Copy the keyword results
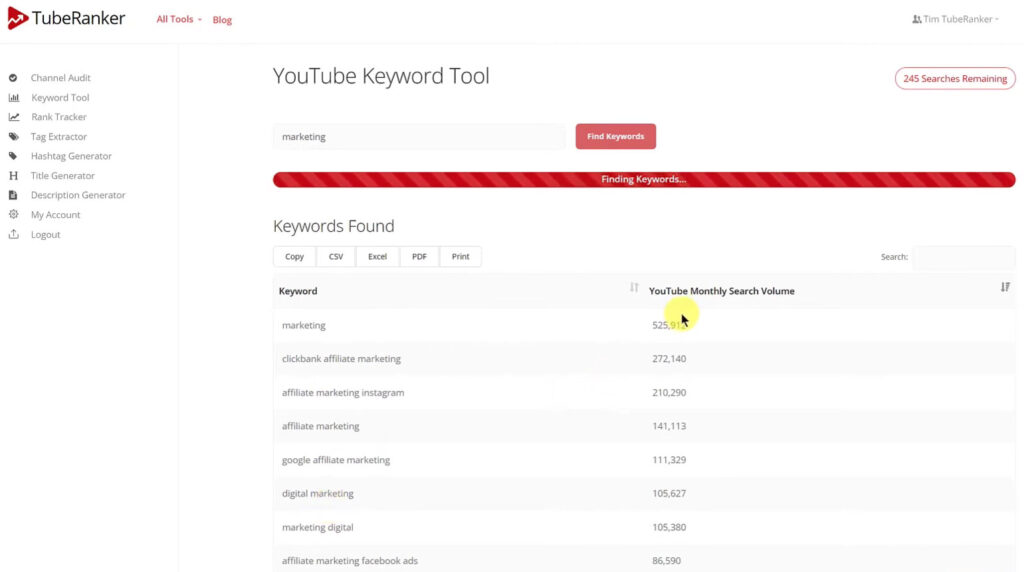Screen dimensions: 1024x572 coord(294,257)
